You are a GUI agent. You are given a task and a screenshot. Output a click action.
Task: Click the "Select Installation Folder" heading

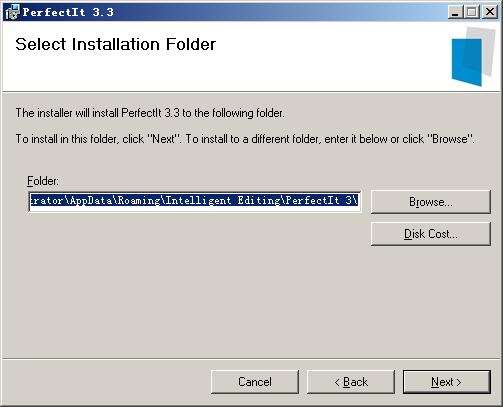click(x=116, y=44)
